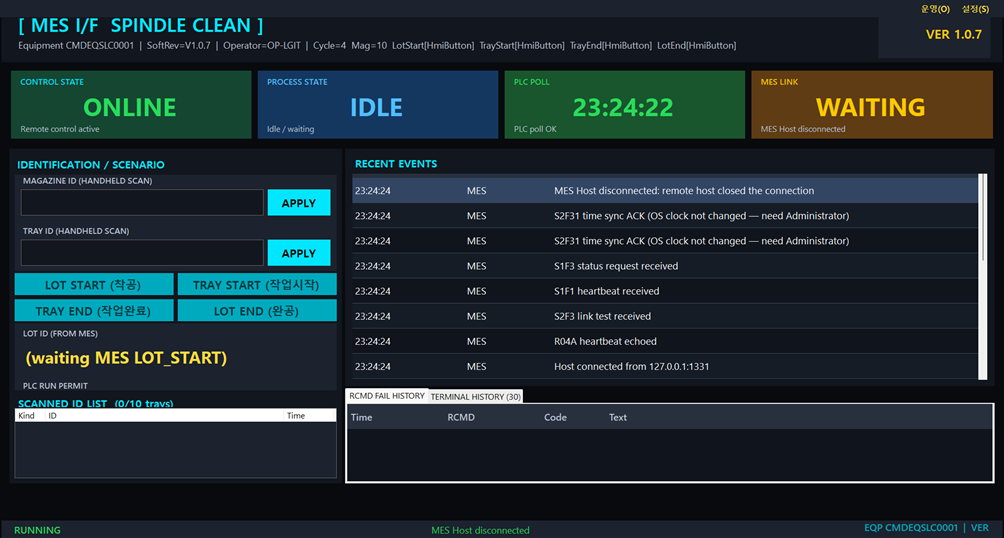Click the RCMD fail history 'Time' header
Image resolution: width=1004 pixels, height=538 pixels.
point(362,417)
